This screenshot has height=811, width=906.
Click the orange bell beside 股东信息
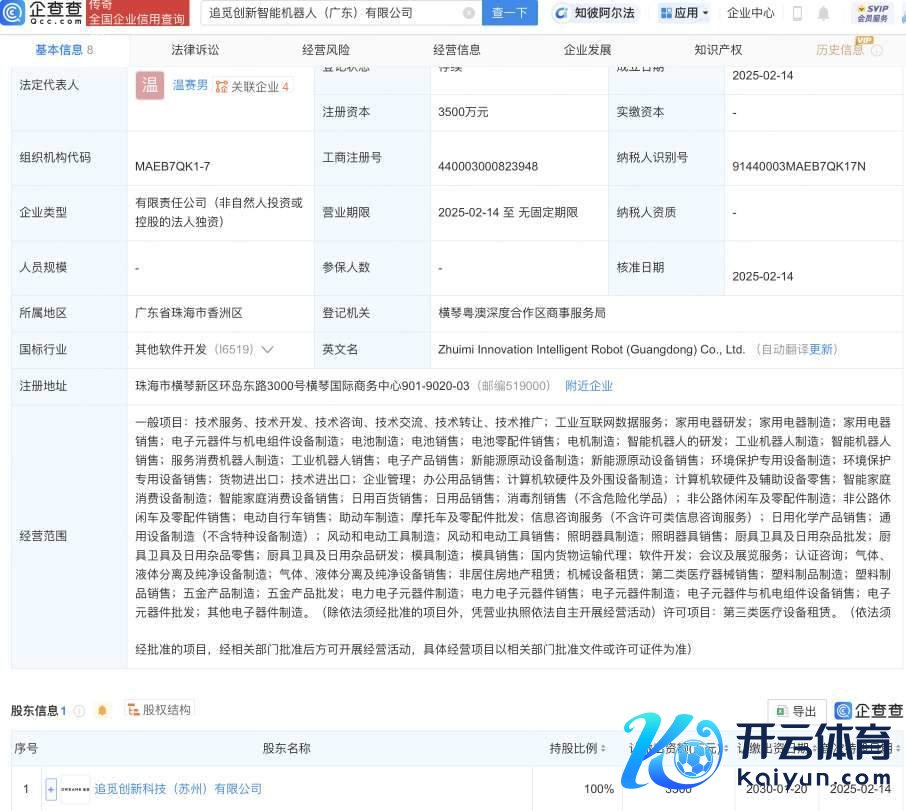click(102, 710)
